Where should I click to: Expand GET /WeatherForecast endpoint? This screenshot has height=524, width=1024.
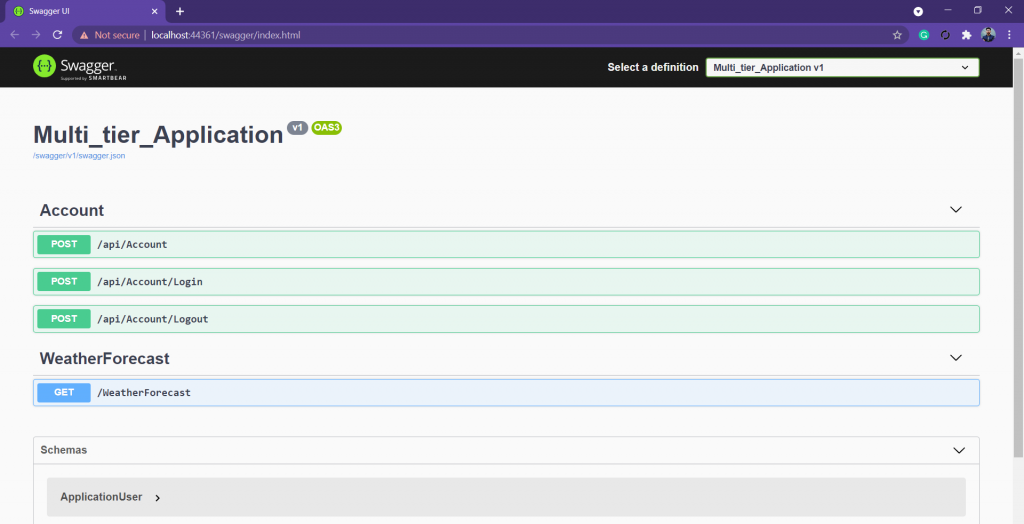(x=506, y=393)
